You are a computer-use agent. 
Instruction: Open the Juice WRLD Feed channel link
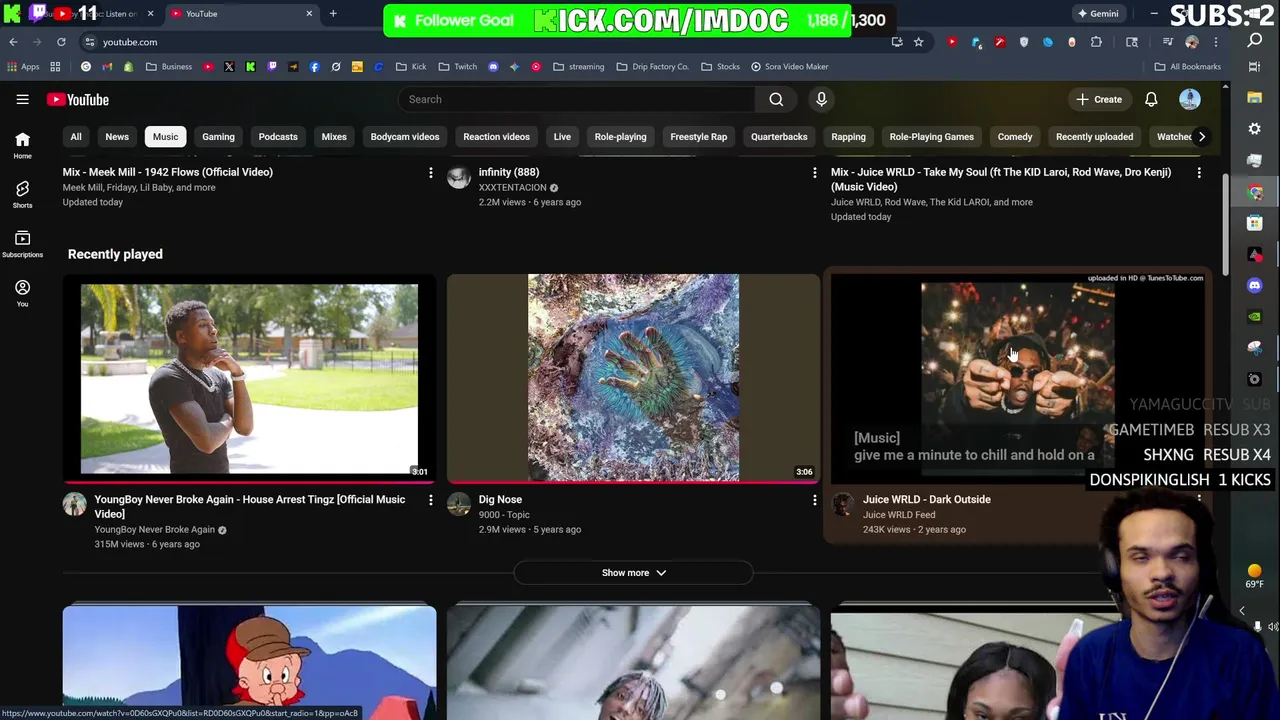pos(899,515)
